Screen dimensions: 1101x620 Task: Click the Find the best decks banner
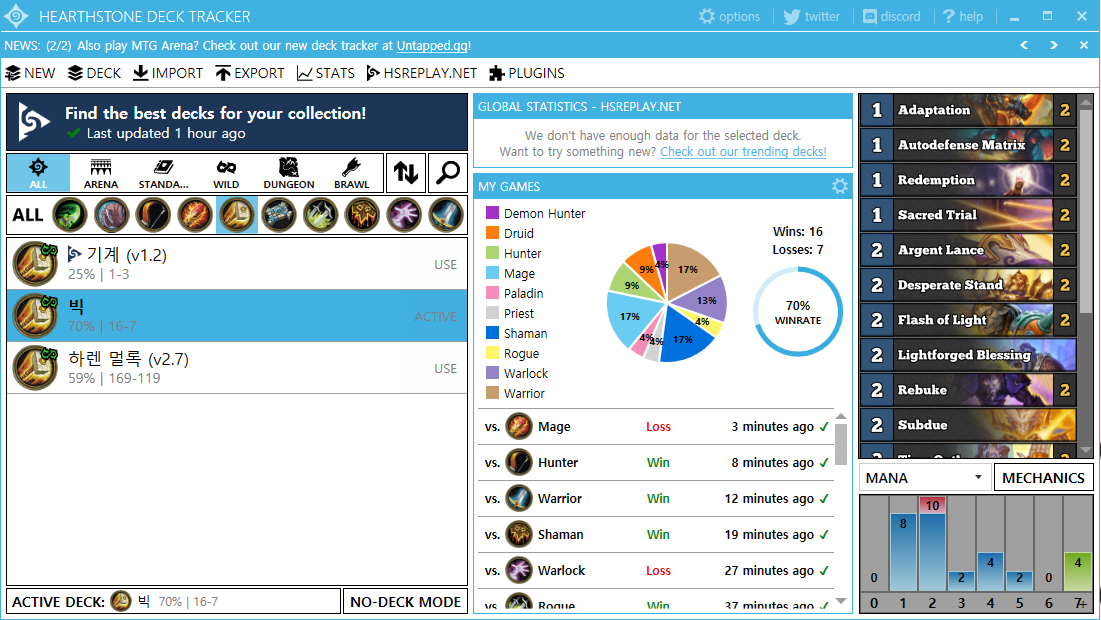click(237, 123)
